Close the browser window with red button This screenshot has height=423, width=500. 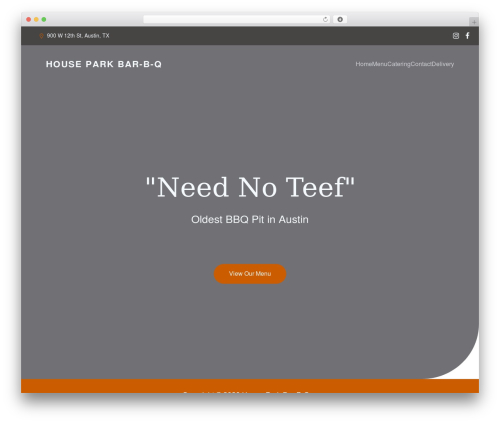click(x=29, y=20)
